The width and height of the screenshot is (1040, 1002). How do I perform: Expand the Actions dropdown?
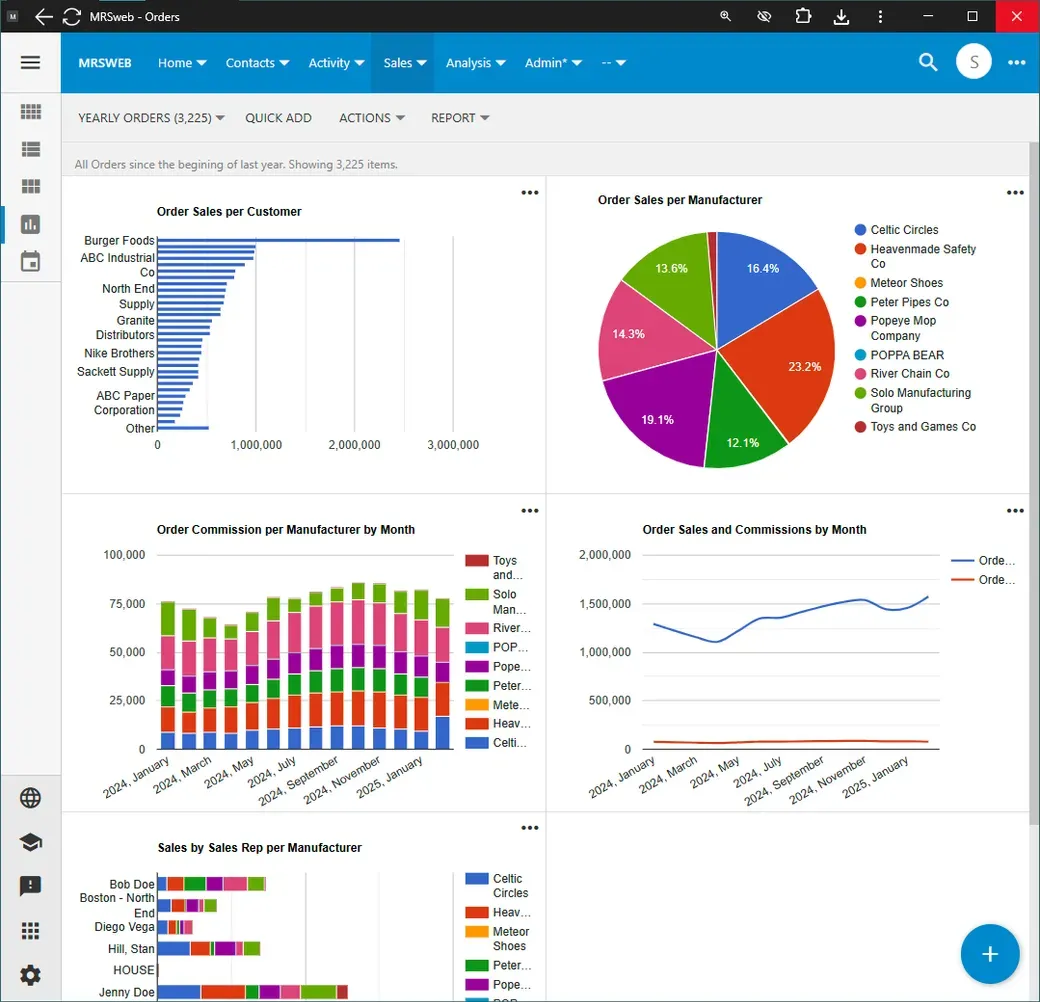coord(371,117)
